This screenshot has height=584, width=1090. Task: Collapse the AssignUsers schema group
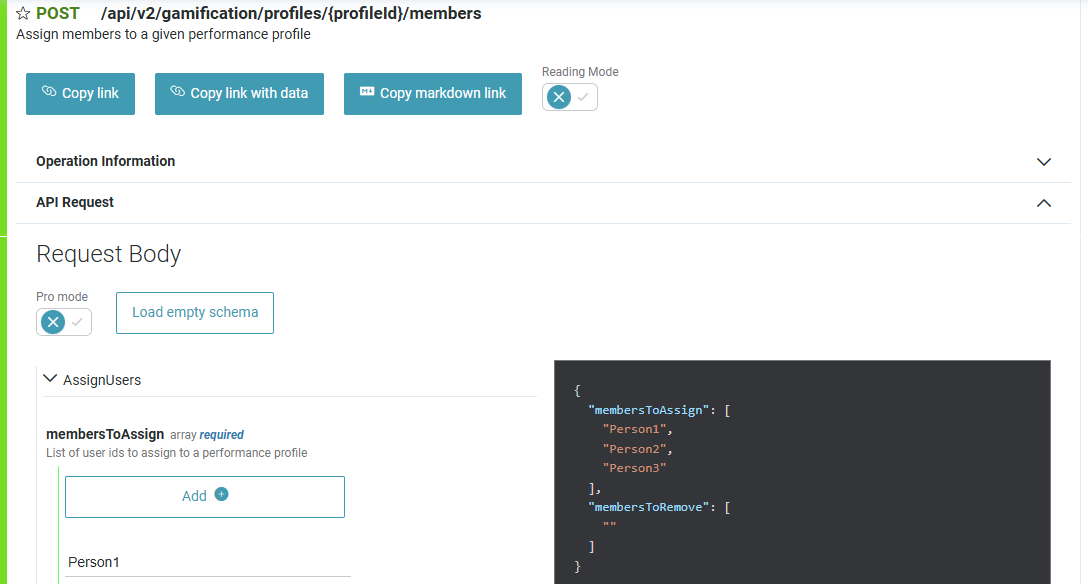point(50,379)
